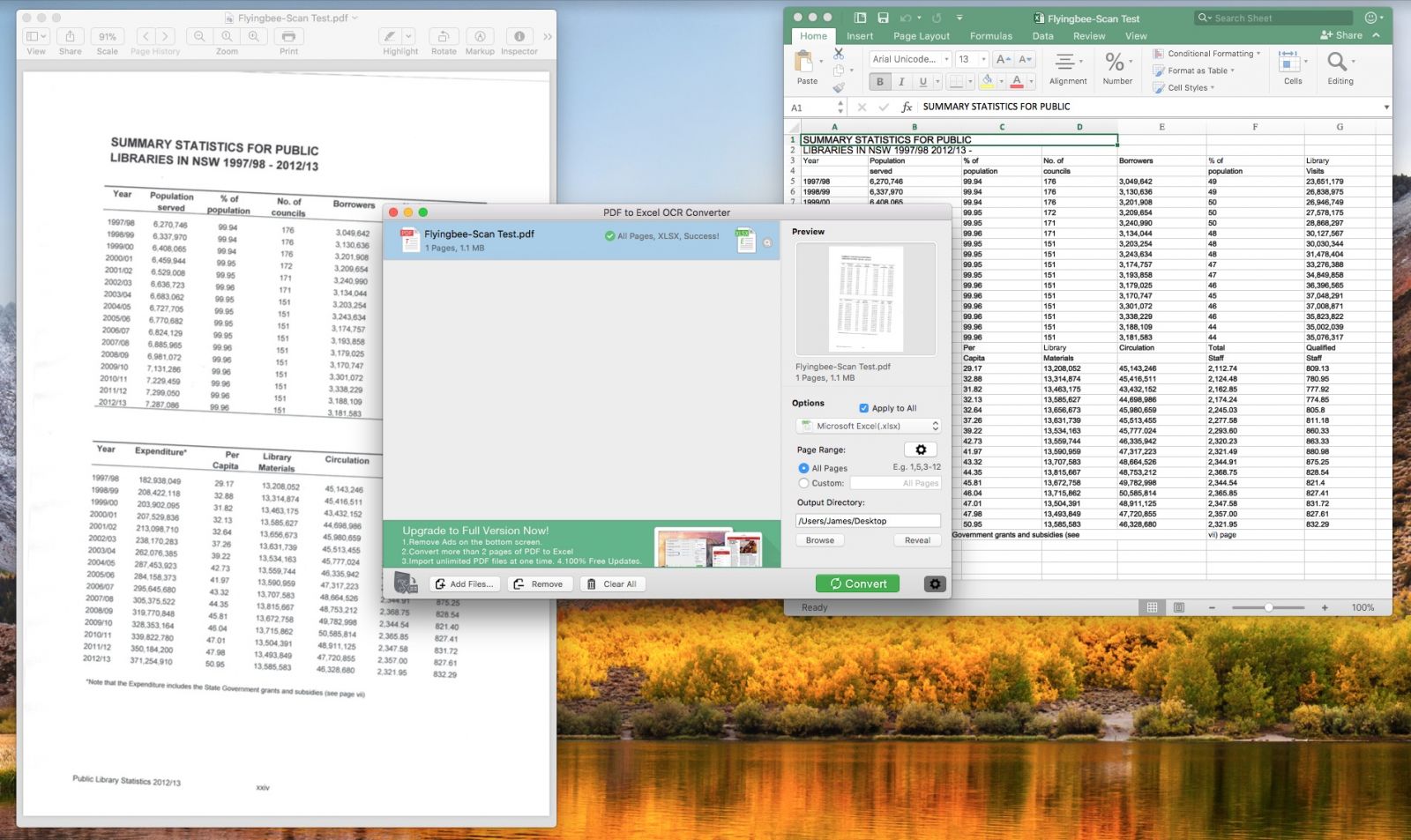Apply the red font color button in Excel
This screenshot has width=1411, height=840.
click(x=1017, y=82)
